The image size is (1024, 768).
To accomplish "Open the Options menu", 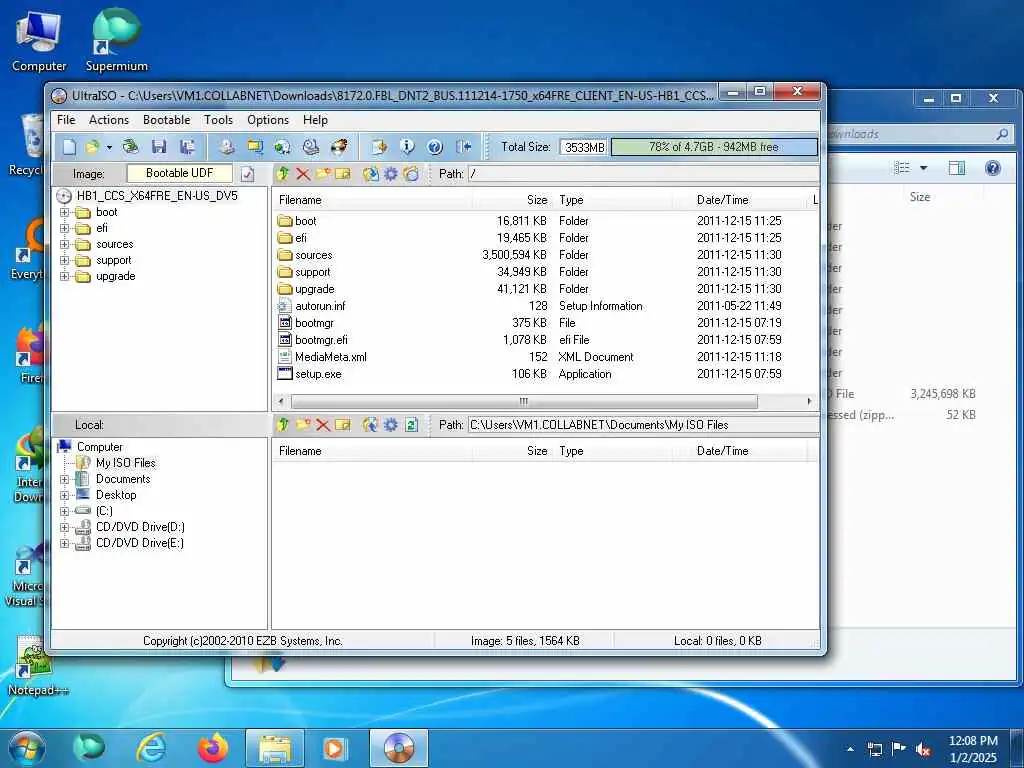I will coord(268,120).
